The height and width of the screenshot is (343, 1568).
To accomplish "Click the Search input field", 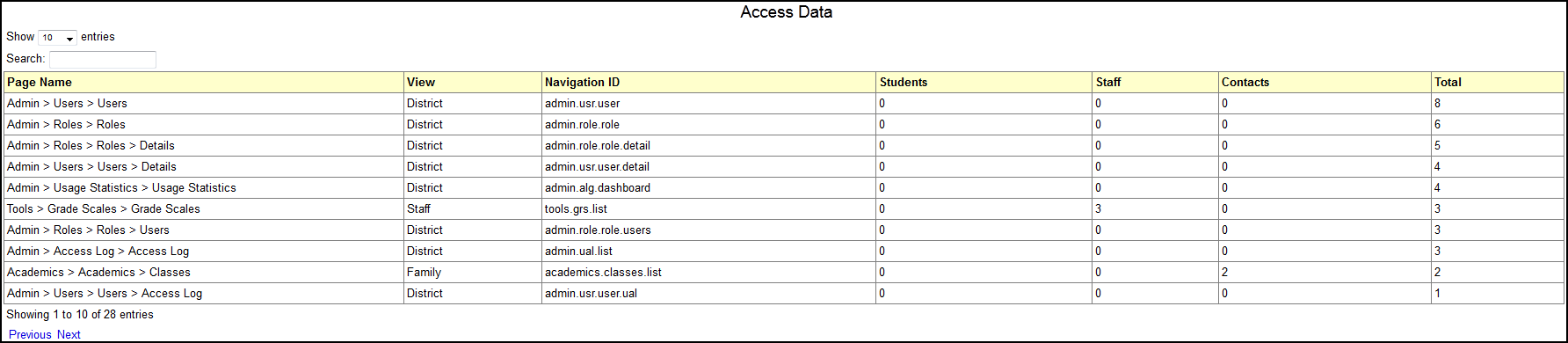I will coord(103,60).
